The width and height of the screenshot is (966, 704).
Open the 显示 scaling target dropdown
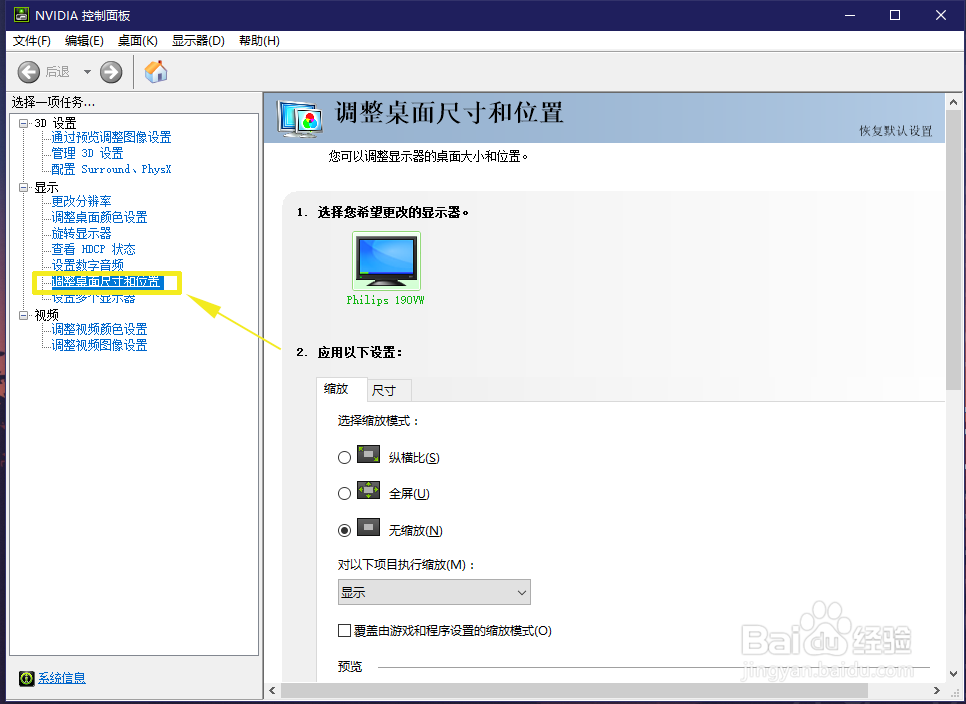[x=434, y=592]
